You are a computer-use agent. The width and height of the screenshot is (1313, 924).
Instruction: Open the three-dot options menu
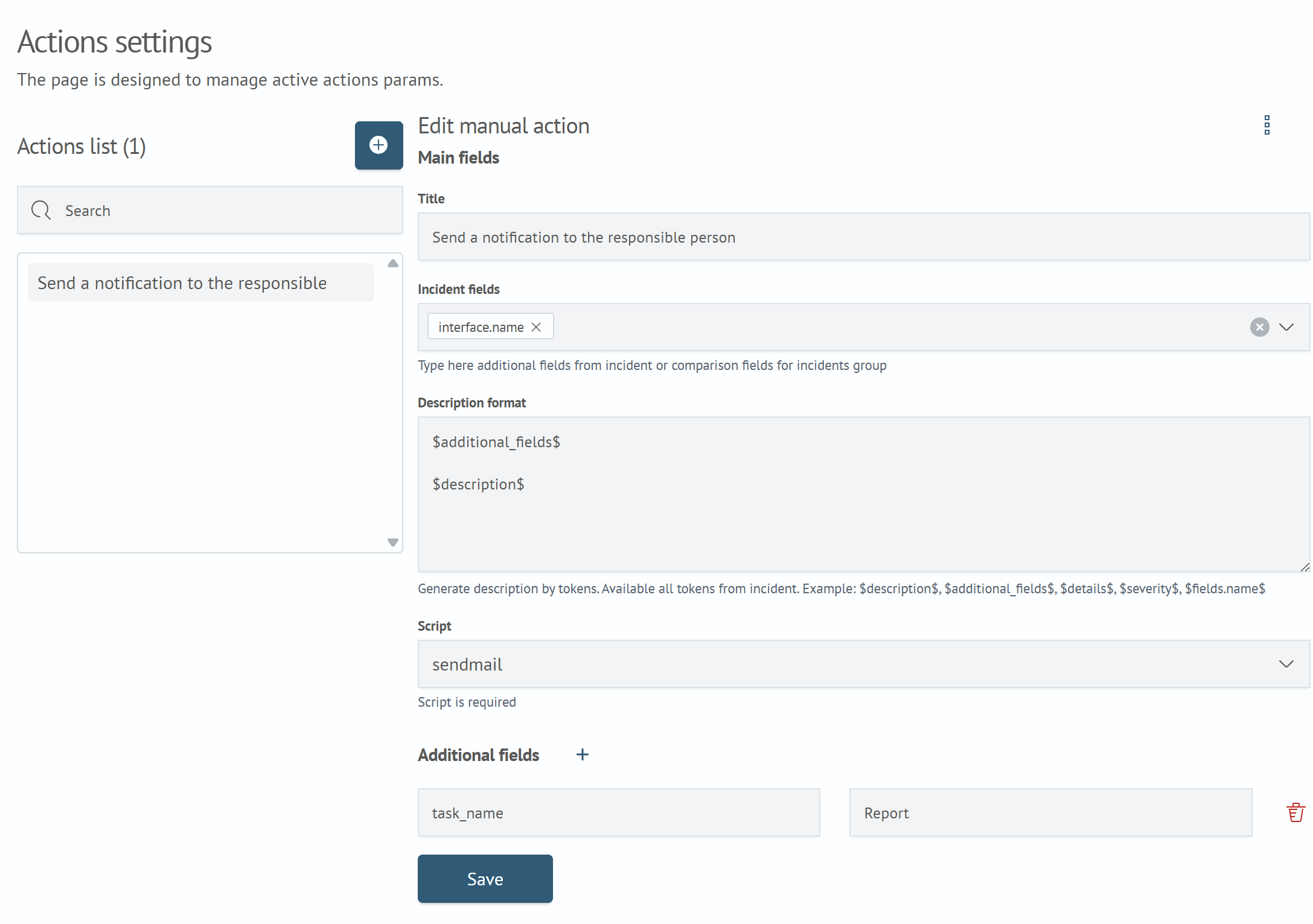click(x=1267, y=125)
